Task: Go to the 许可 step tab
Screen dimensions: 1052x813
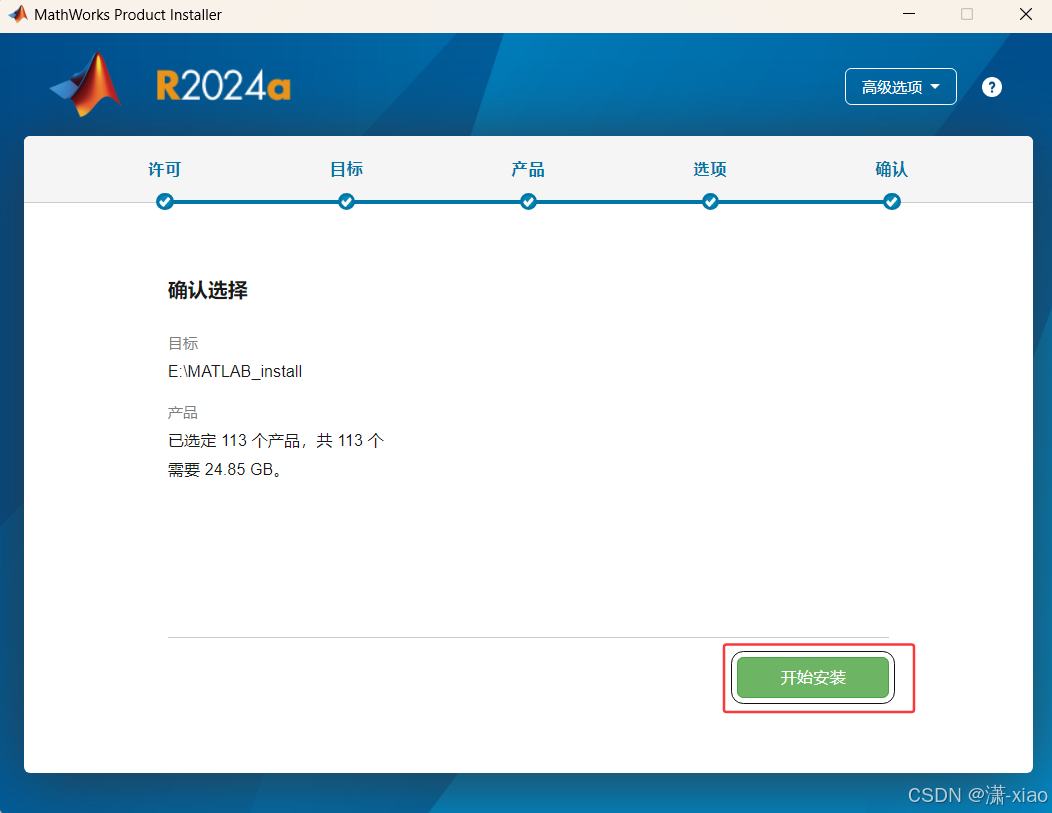Action: click(164, 169)
